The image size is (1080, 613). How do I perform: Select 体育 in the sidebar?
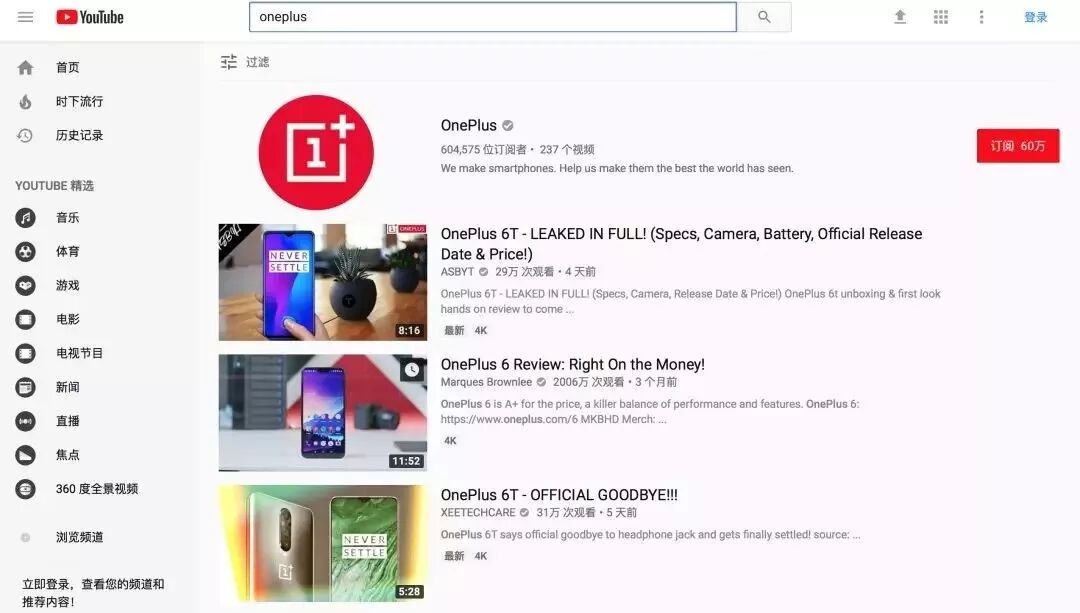click(x=68, y=251)
